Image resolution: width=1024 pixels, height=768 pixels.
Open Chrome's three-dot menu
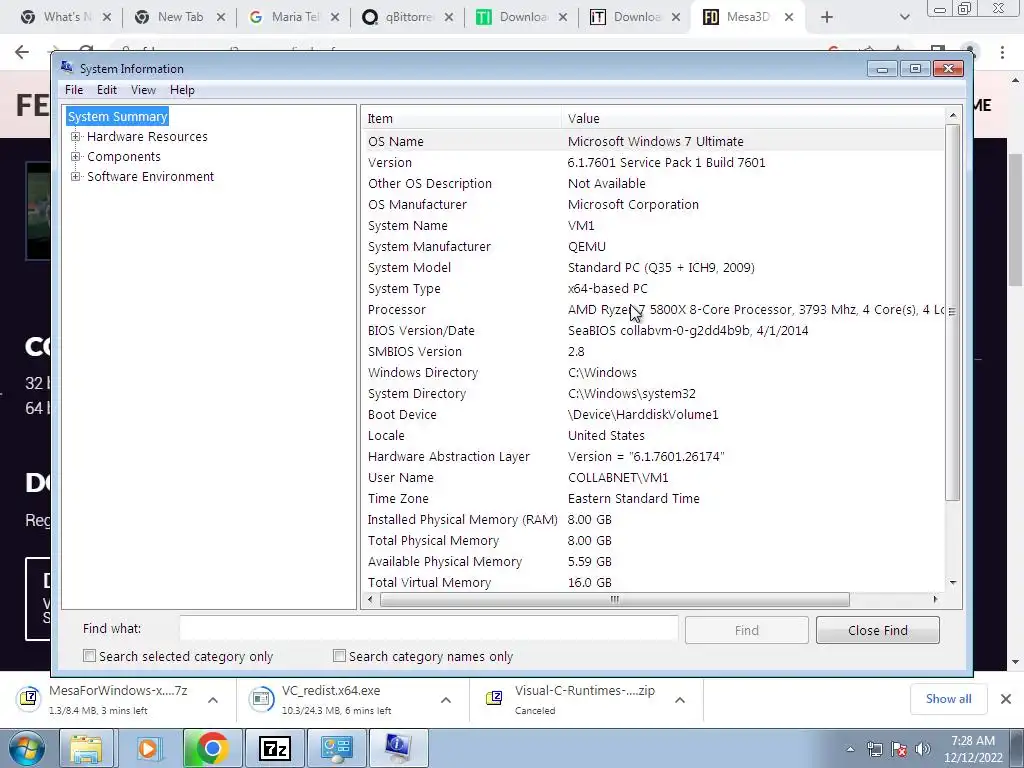click(x=1002, y=52)
